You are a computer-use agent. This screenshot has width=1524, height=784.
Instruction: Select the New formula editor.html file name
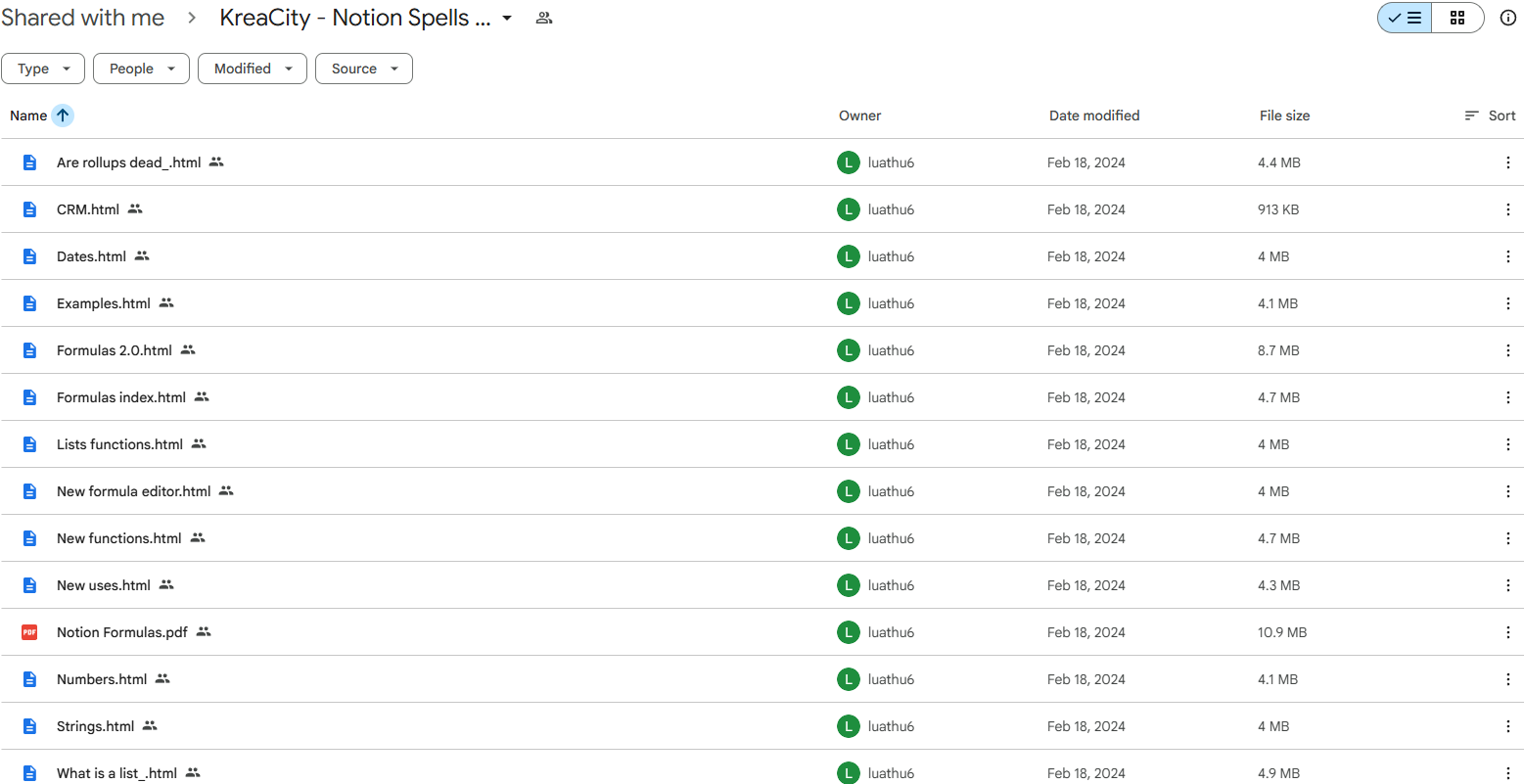point(134,491)
